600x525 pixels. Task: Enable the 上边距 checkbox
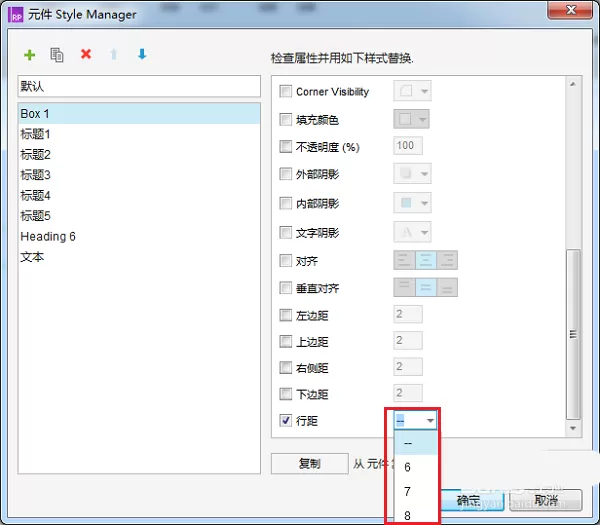[x=285, y=341]
